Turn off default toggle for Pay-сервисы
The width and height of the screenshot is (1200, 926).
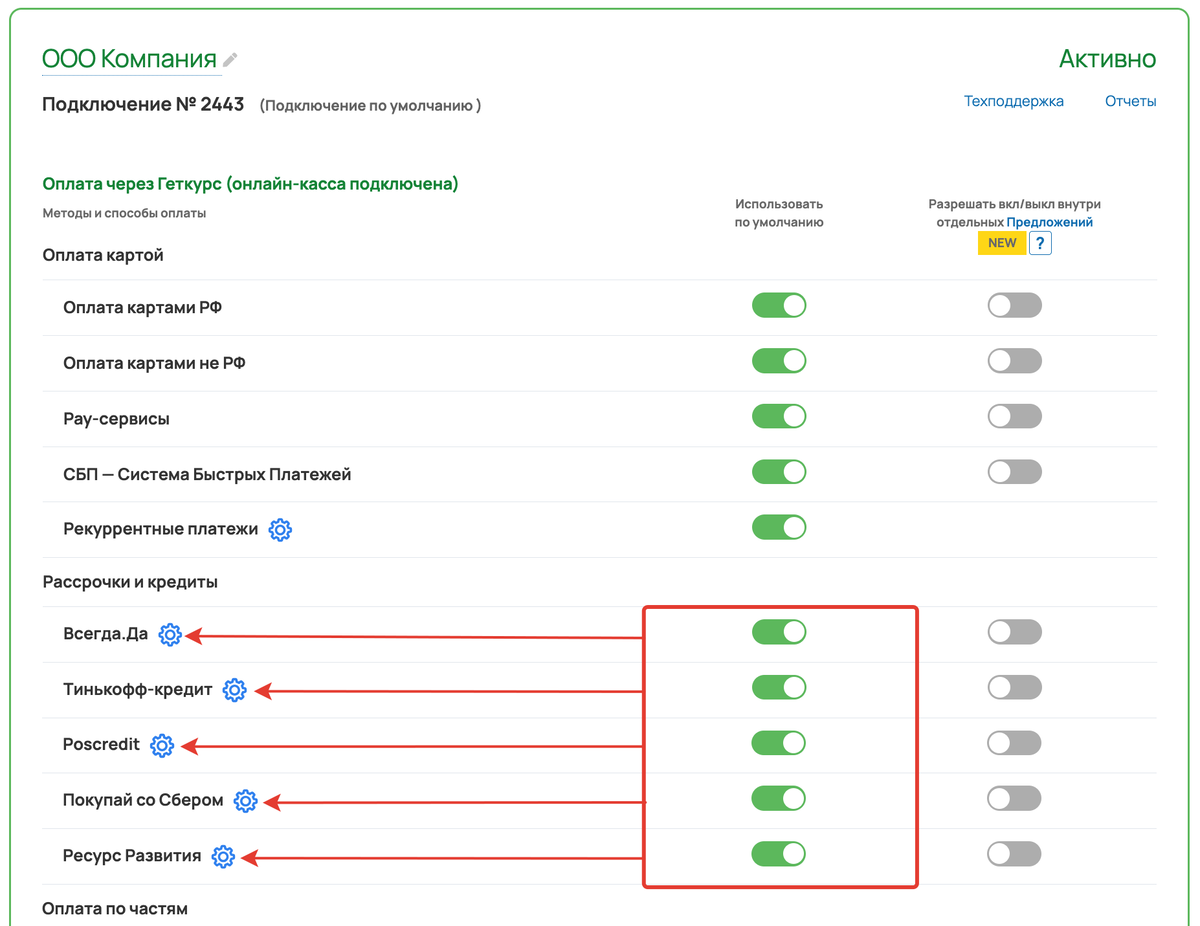(x=778, y=417)
